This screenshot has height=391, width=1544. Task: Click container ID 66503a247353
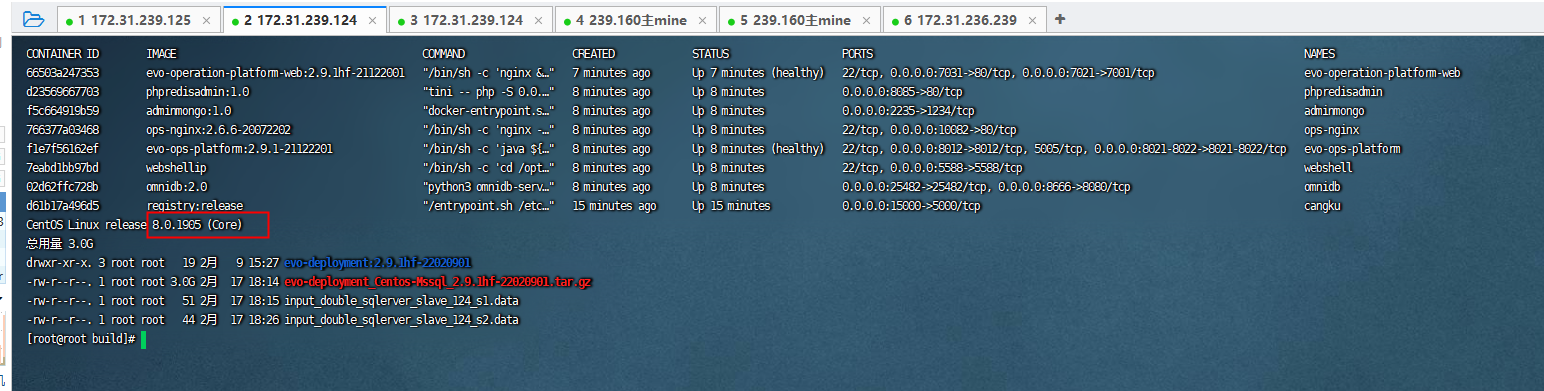(62, 73)
